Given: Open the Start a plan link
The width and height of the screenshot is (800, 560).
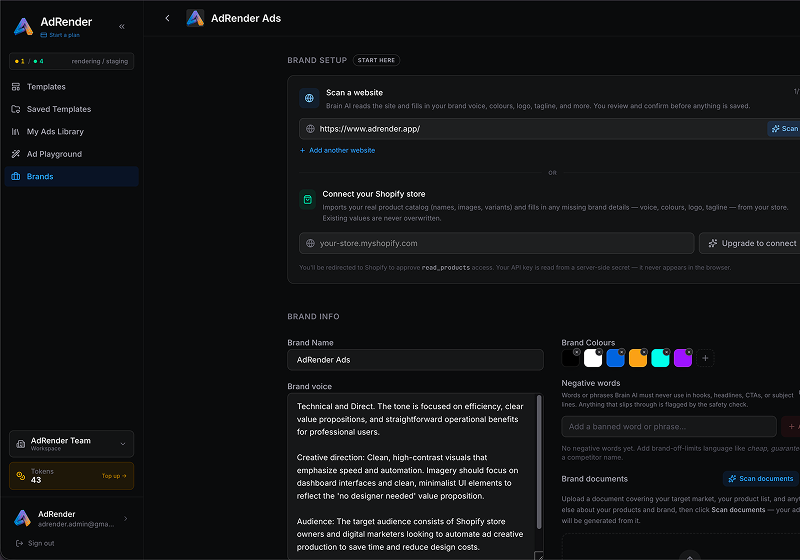Looking at the screenshot, I should tap(60, 35).
